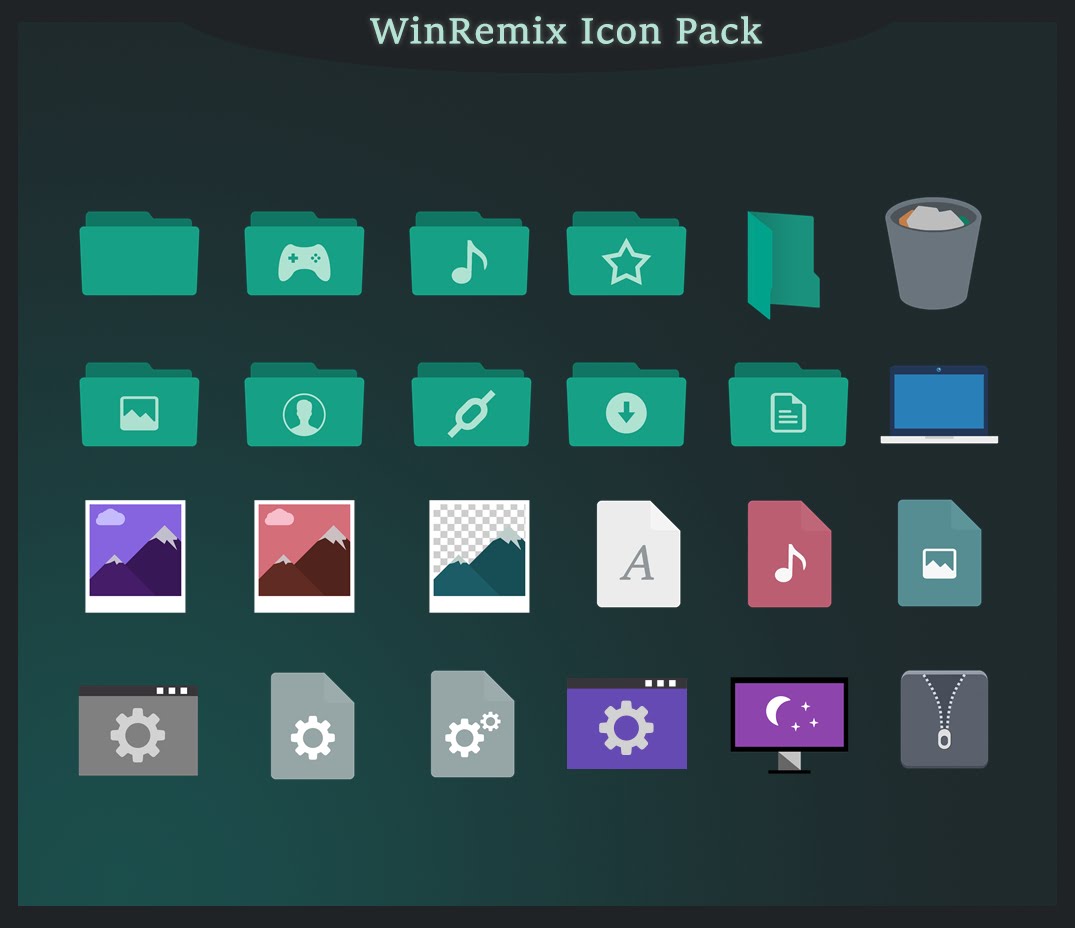Select the Documents folder icon
This screenshot has height=928, width=1075.
point(788,408)
